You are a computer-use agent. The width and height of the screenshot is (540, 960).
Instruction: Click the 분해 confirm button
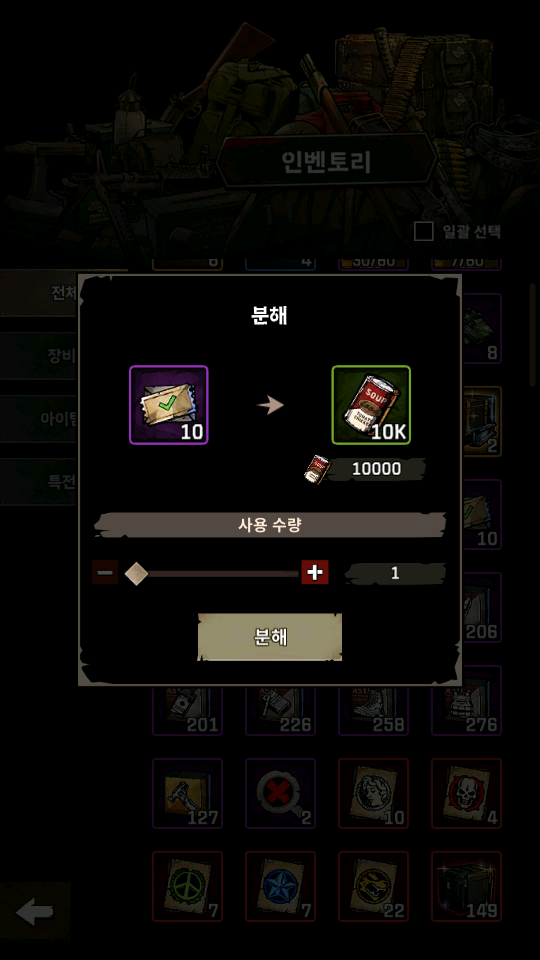[x=269, y=637]
